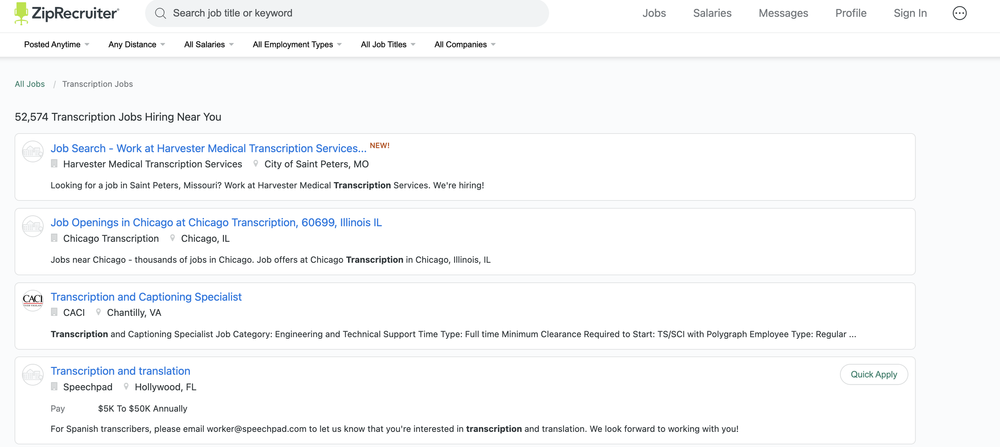The image size is (1000, 447).
Task: Open the Posted Anytime filter dropdown
Action: 57,45
